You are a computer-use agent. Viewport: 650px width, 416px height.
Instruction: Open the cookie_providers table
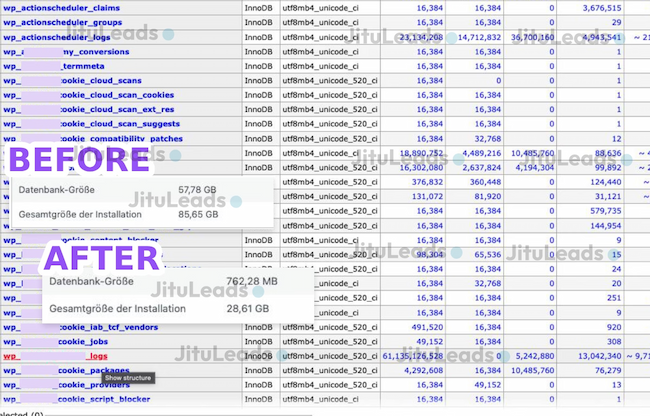pos(66,385)
